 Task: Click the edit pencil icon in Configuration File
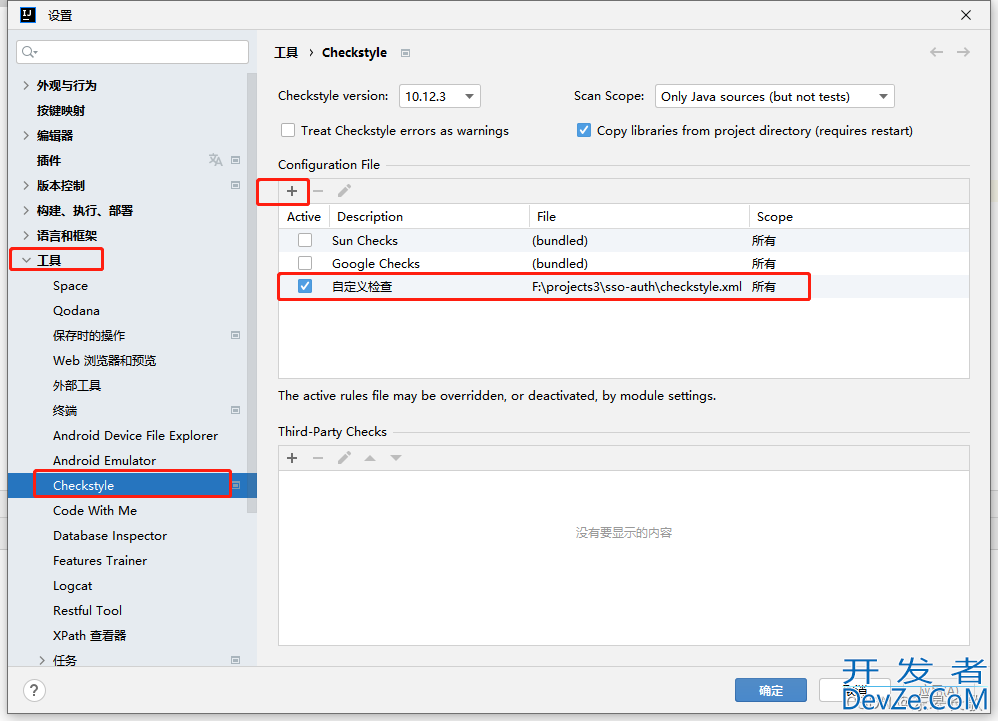coord(344,191)
